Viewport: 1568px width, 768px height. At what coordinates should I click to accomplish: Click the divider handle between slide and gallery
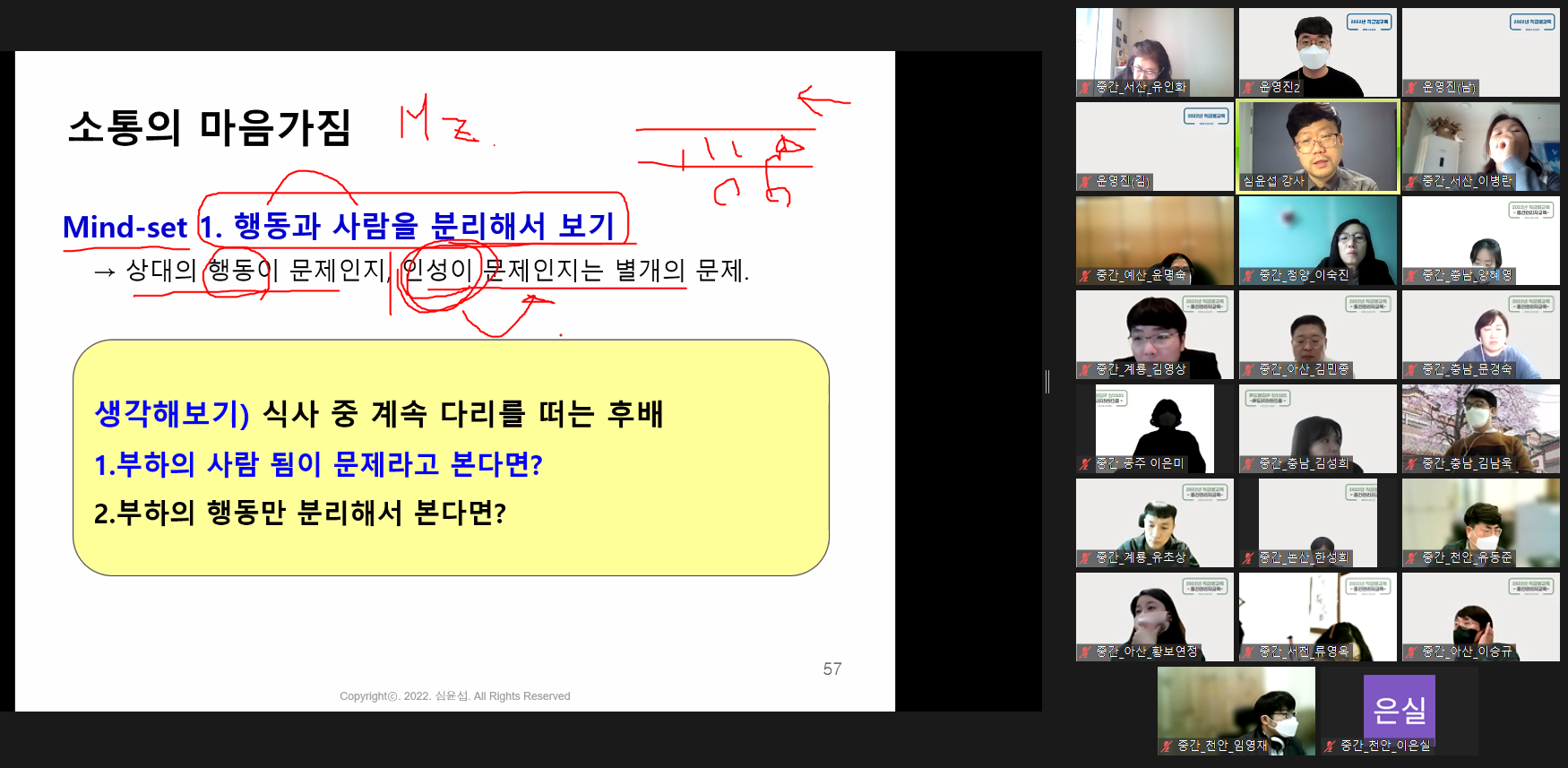[x=1047, y=381]
